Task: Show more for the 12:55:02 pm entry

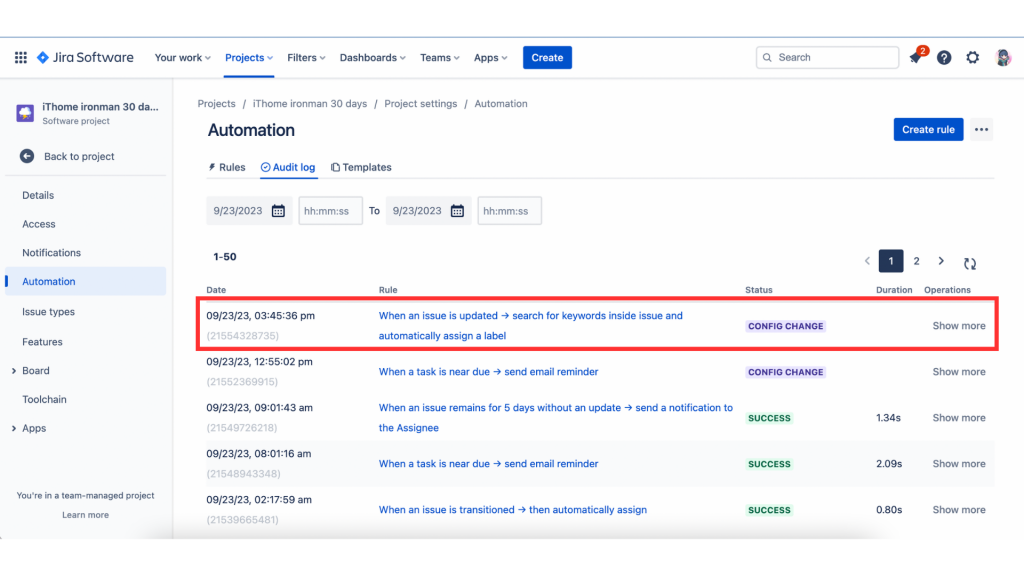Action: pos(959,372)
